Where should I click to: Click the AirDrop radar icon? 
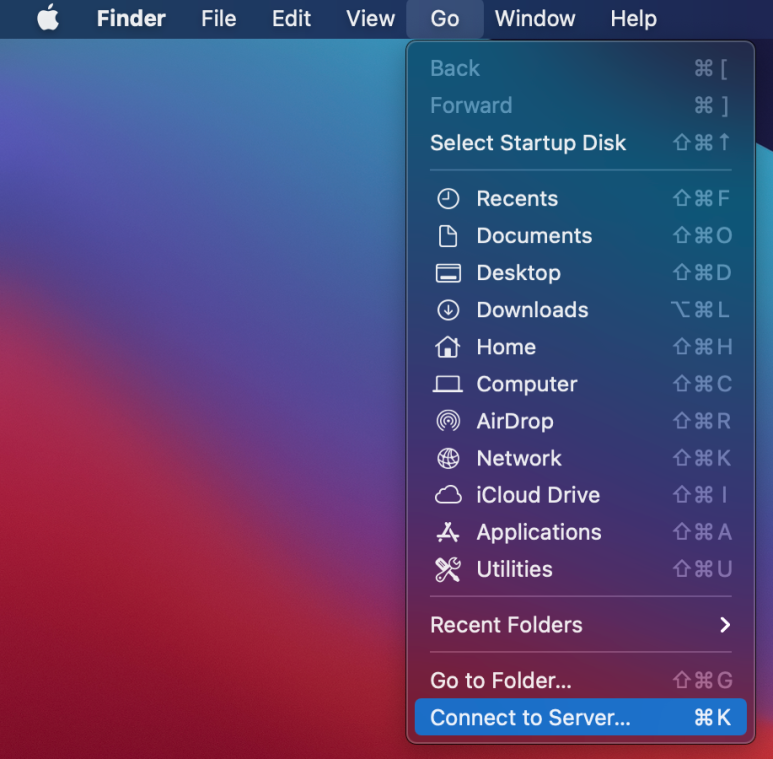coord(448,421)
